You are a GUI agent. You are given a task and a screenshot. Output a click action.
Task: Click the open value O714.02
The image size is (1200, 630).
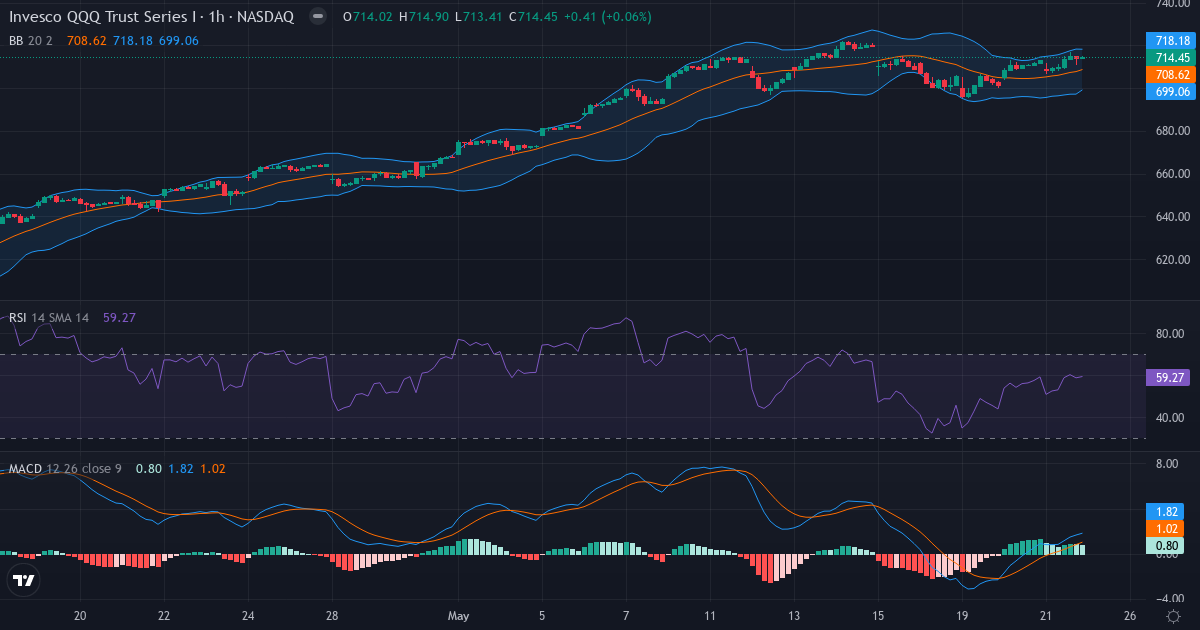click(x=367, y=17)
